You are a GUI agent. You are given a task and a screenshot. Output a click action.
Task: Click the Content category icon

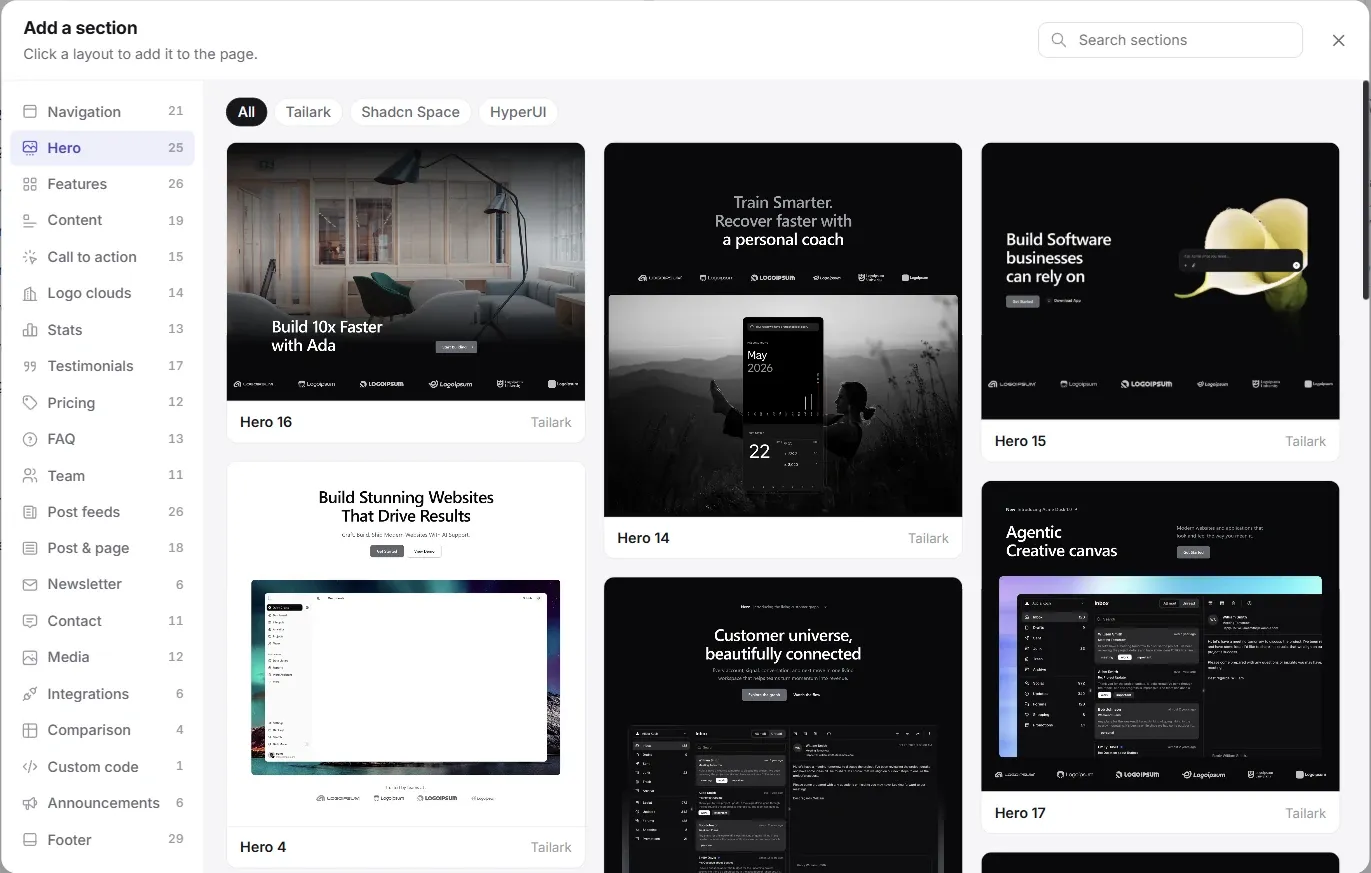coord(30,220)
